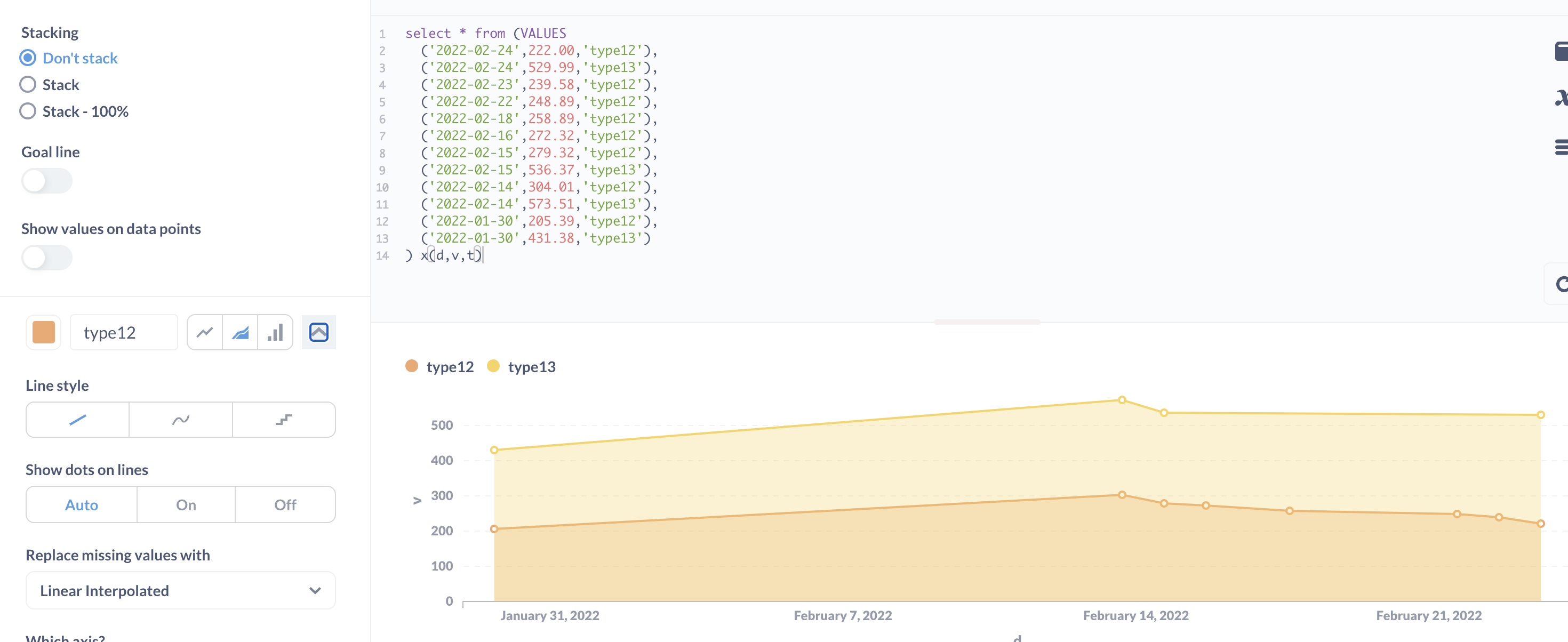Select the Stack - 100% radio option
The height and width of the screenshot is (642, 1568).
pos(28,111)
